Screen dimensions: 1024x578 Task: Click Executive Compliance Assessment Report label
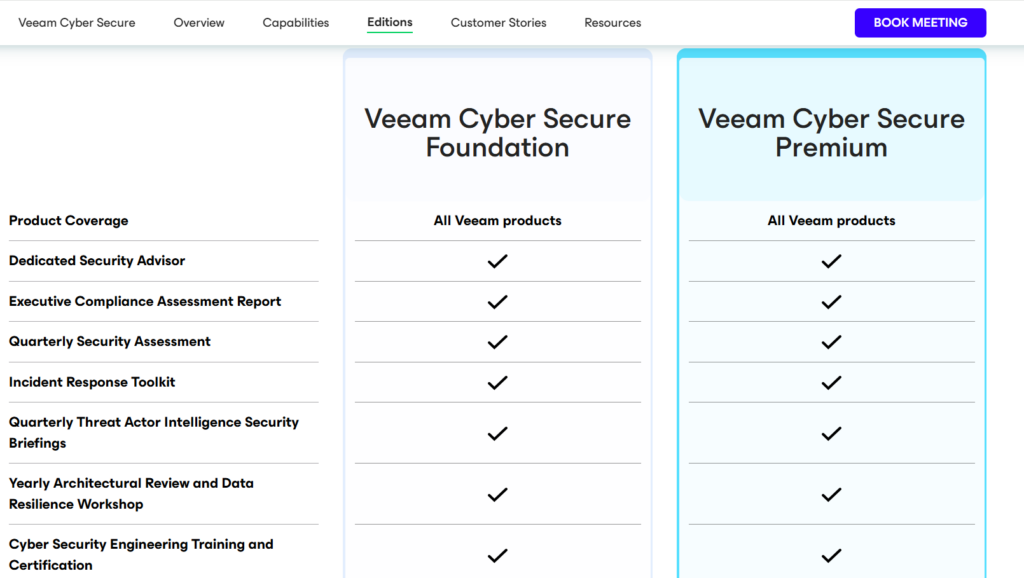point(145,301)
